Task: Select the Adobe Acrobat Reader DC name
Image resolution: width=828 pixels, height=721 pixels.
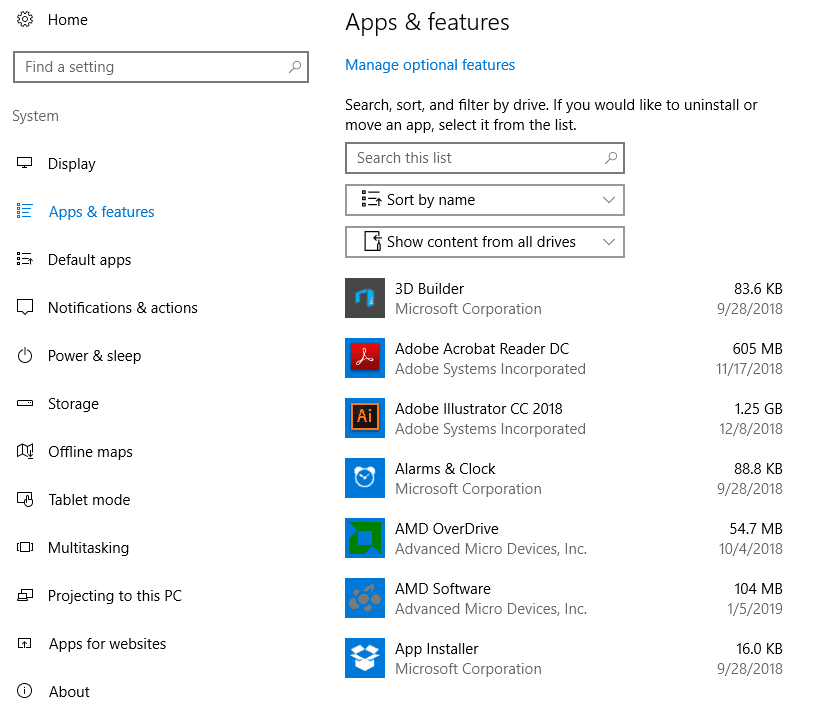Action: (x=482, y=349)
